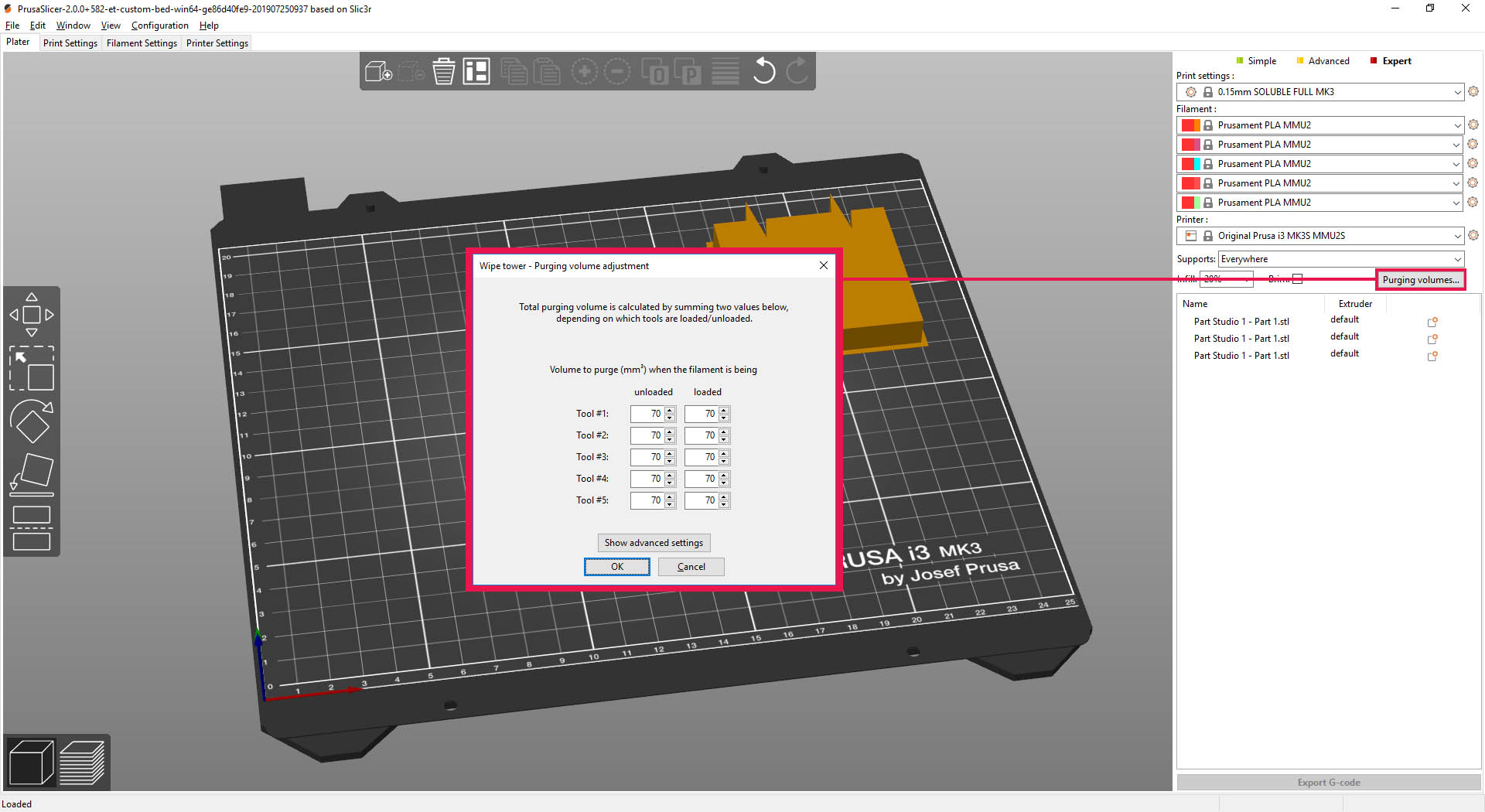Expand the first Prusament PLA MMU2 filament dropdown
The height and width of the screenshot is (812, 1485).
[1456, 125]
